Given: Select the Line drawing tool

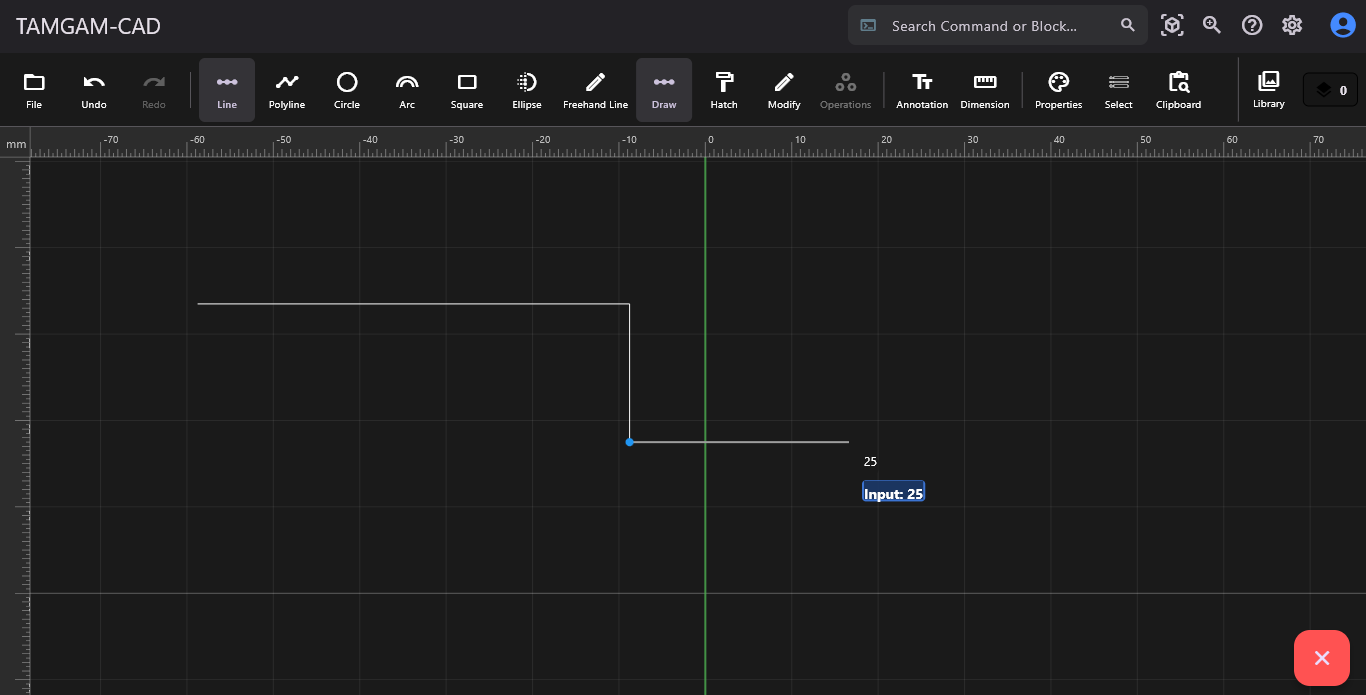Looking at the screenshot, I should [227, 90].
